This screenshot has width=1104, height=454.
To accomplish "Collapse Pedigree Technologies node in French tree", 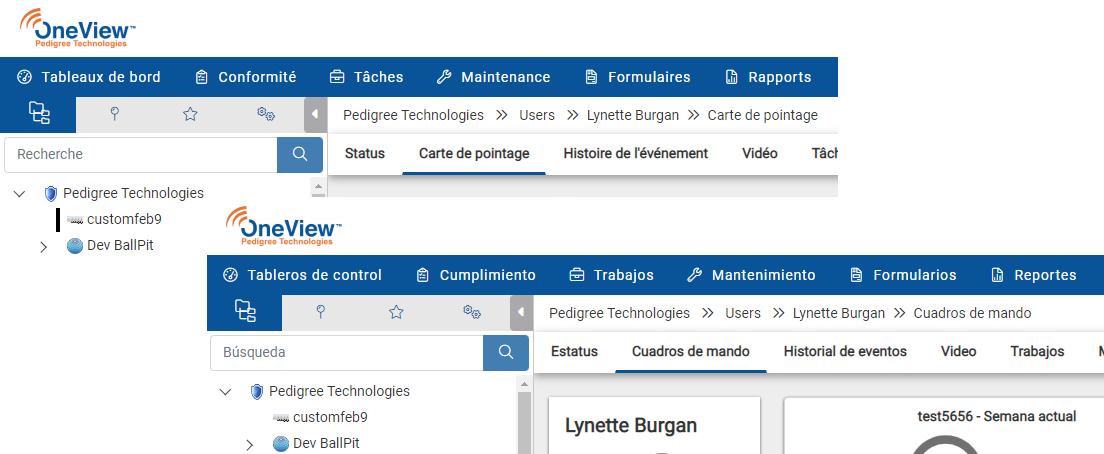I will coord(20,194).
